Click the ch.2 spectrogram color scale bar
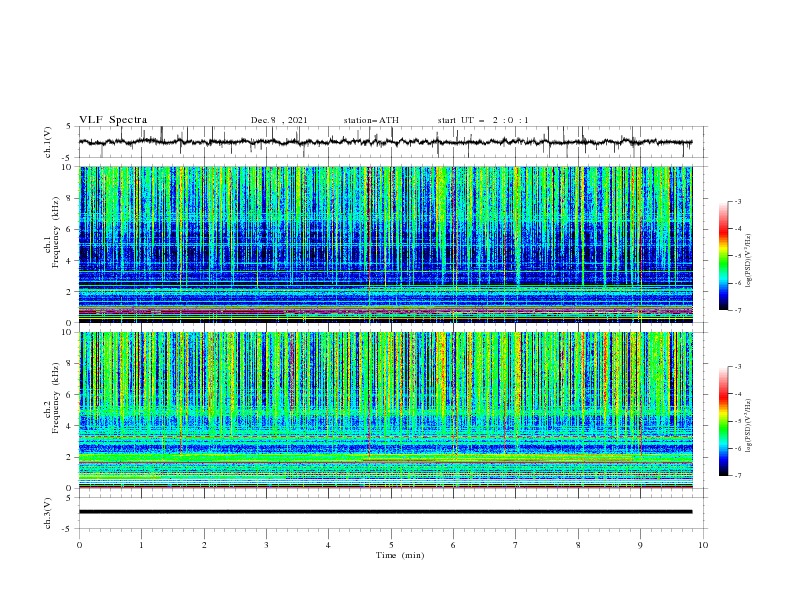 [724, 421]
